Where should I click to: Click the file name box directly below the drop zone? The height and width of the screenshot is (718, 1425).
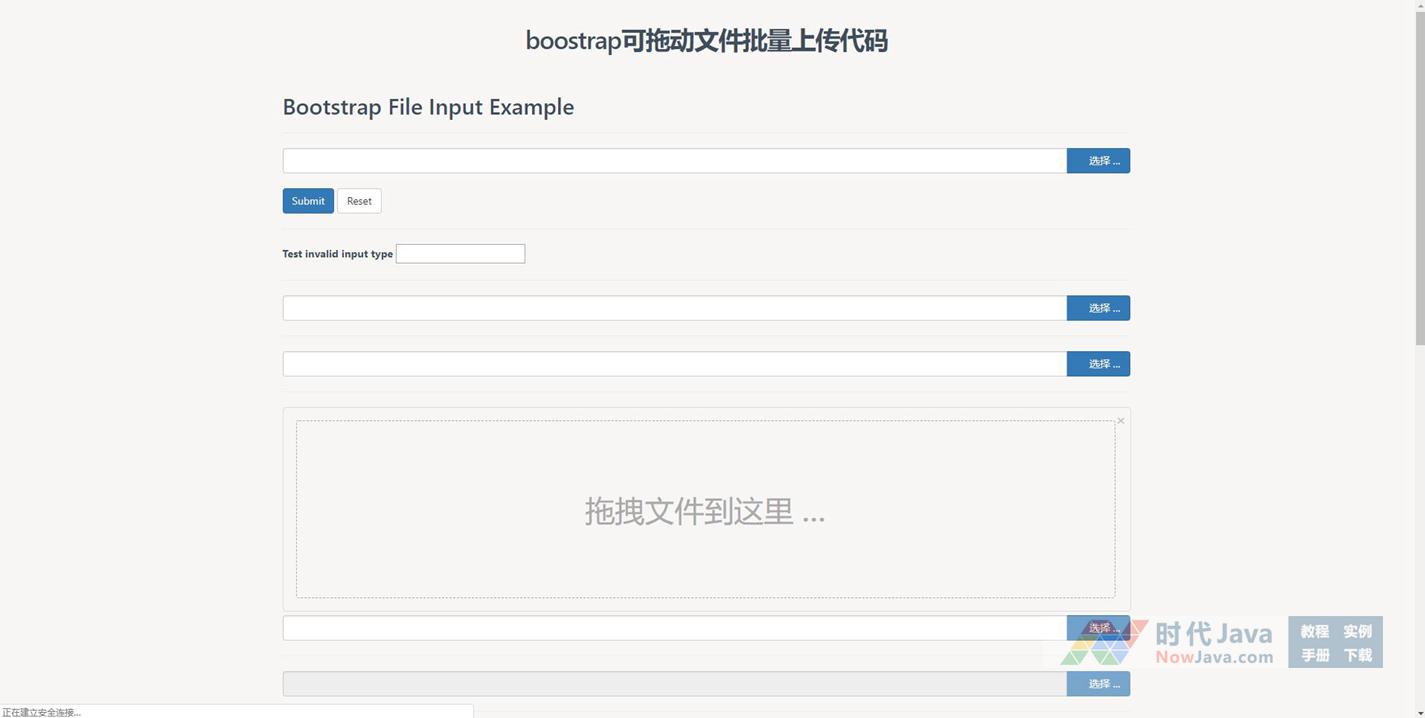pos(674,628)
